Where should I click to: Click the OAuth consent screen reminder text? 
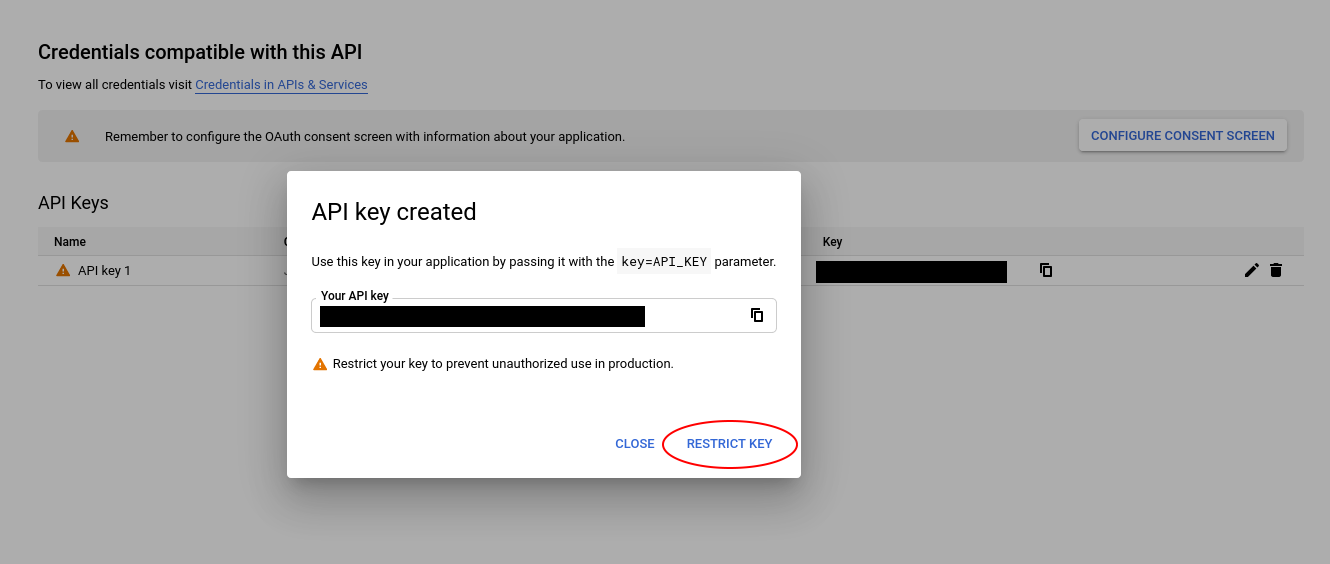point(365,137)
